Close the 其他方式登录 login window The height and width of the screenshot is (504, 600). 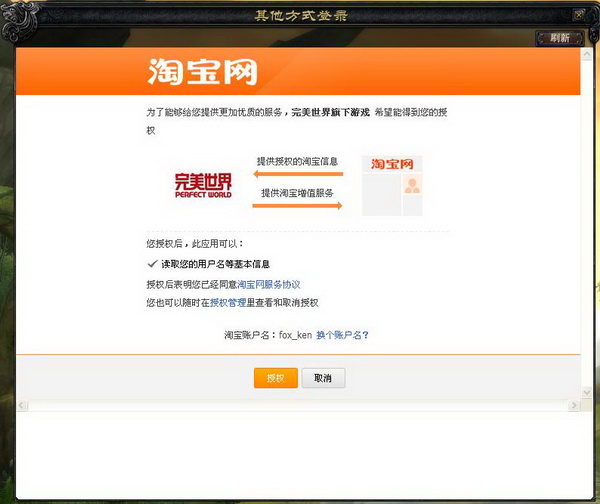click(579, 15)
